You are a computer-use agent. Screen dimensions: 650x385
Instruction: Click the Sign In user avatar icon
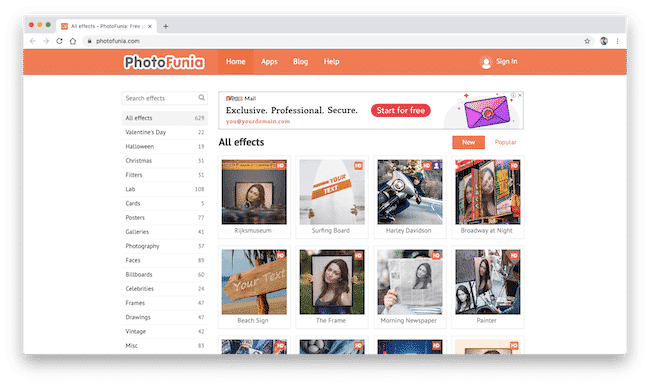tap(486, 62)
